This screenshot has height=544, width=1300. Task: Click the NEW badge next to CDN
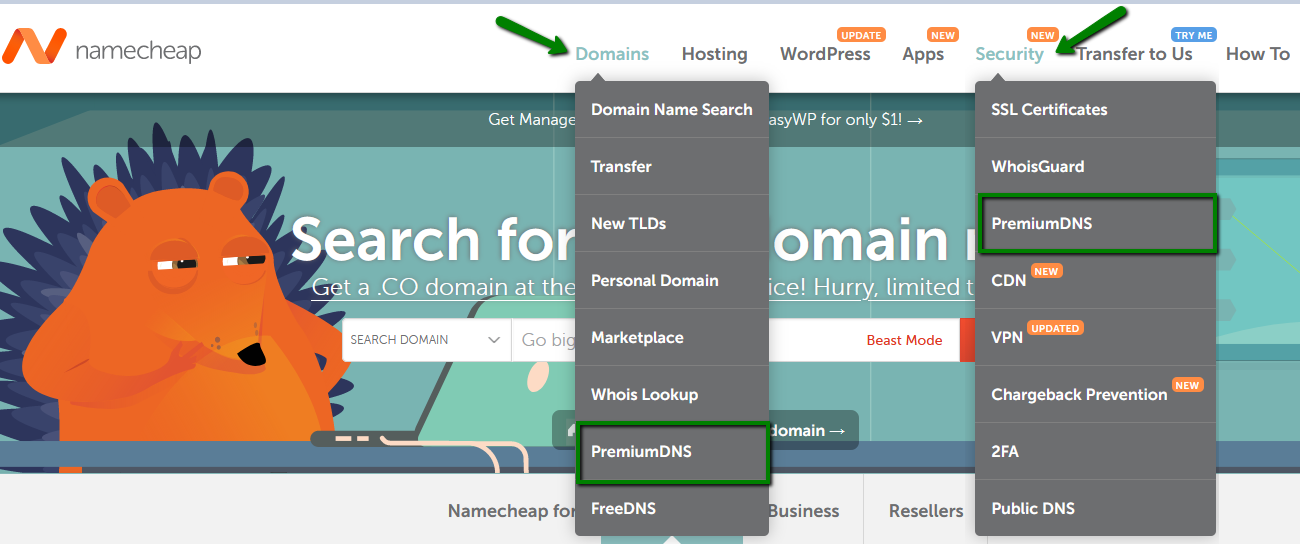(1046, 271)
